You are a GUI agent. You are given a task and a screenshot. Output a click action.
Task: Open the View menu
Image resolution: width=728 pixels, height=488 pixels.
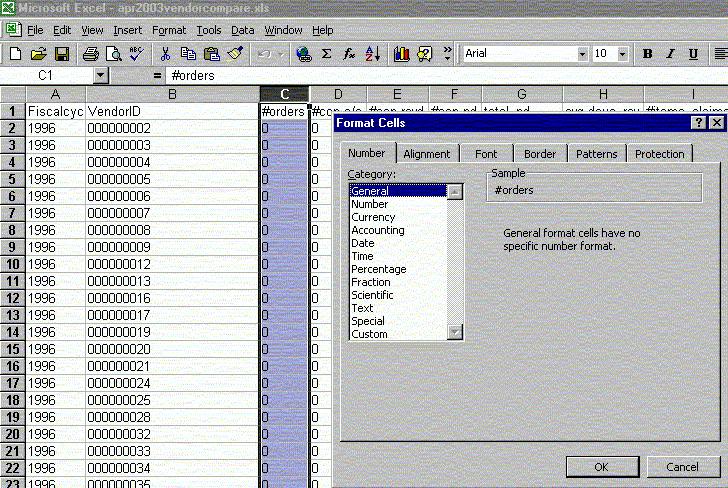click(92, 30)
